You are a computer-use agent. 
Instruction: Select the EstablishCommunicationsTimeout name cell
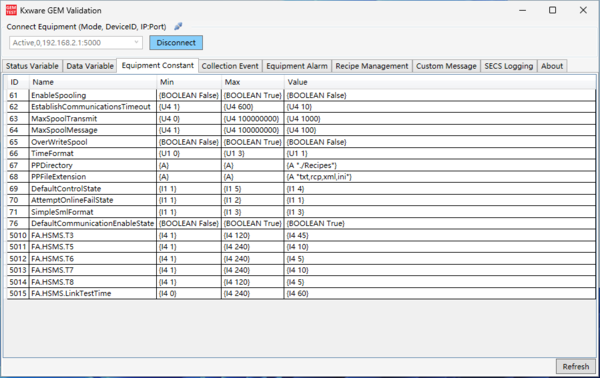coord(93,107)
